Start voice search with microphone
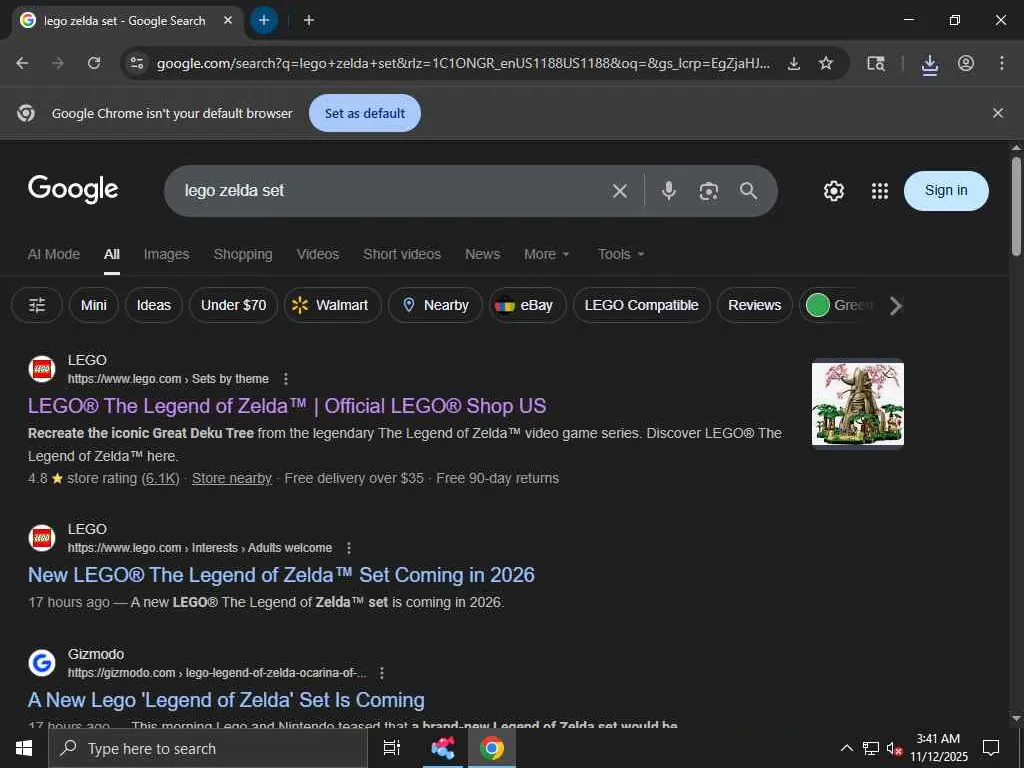The image size is (1024, 768). tap(668, 191)
